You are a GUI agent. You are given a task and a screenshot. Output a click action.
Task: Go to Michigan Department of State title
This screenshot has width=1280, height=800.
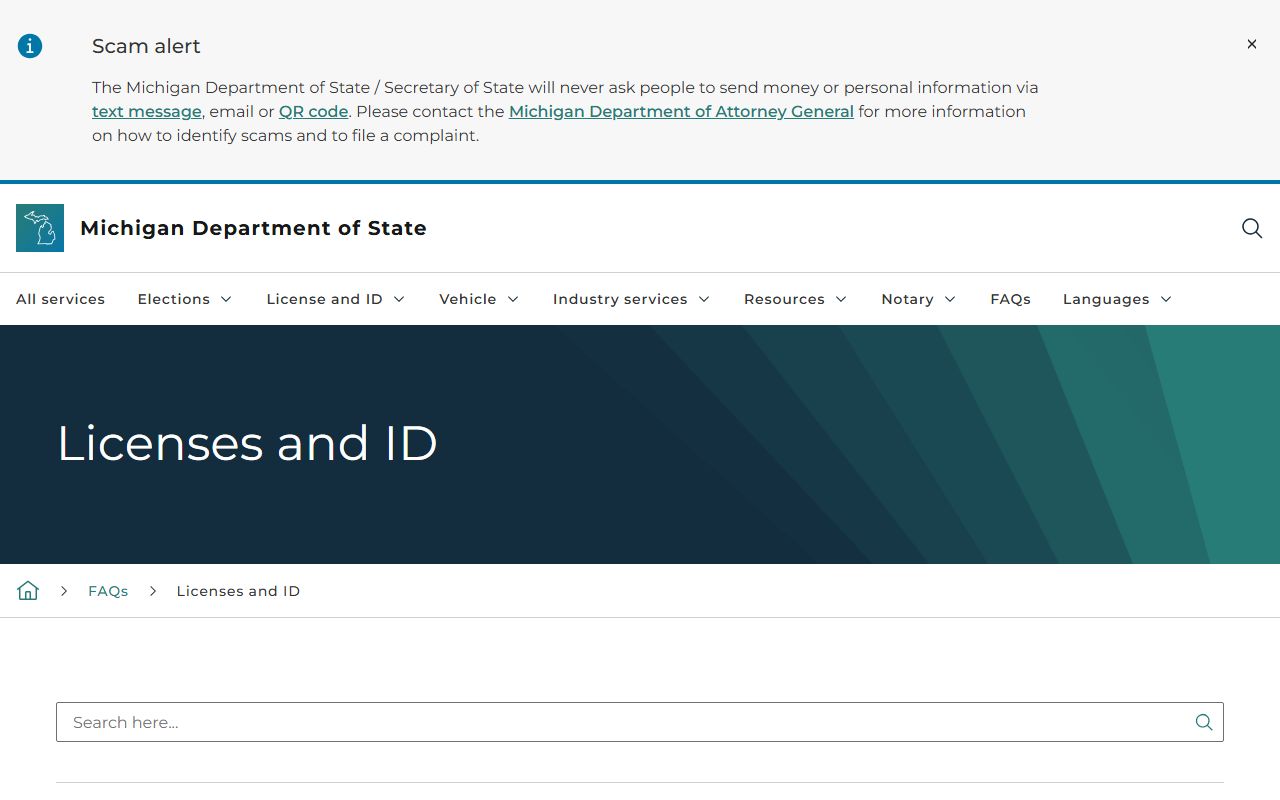coord(253,228)
